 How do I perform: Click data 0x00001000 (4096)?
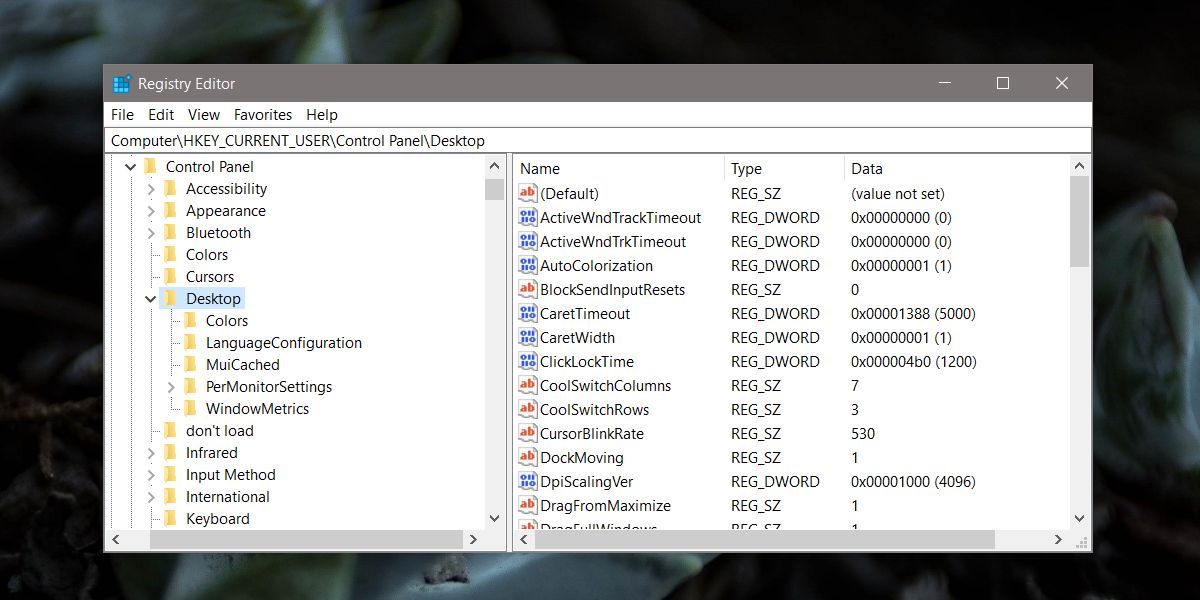[913, 481]
